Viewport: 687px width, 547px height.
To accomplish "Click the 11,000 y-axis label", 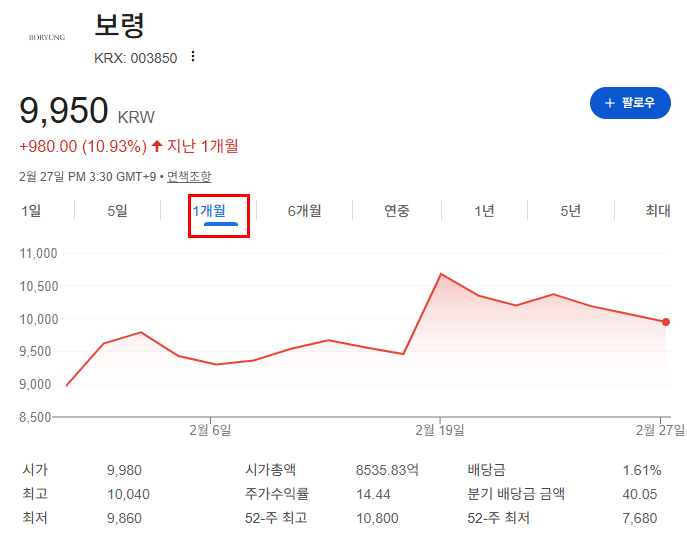I will click(x=39, y=253).
